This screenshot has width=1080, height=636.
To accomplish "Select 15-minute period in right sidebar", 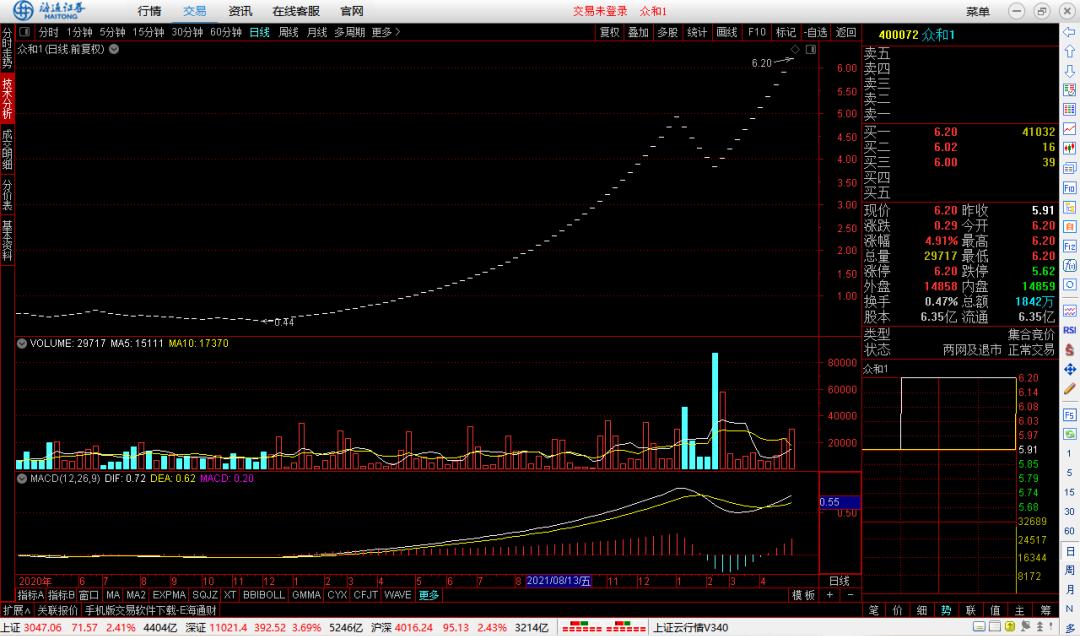I will pos(1070,492).
